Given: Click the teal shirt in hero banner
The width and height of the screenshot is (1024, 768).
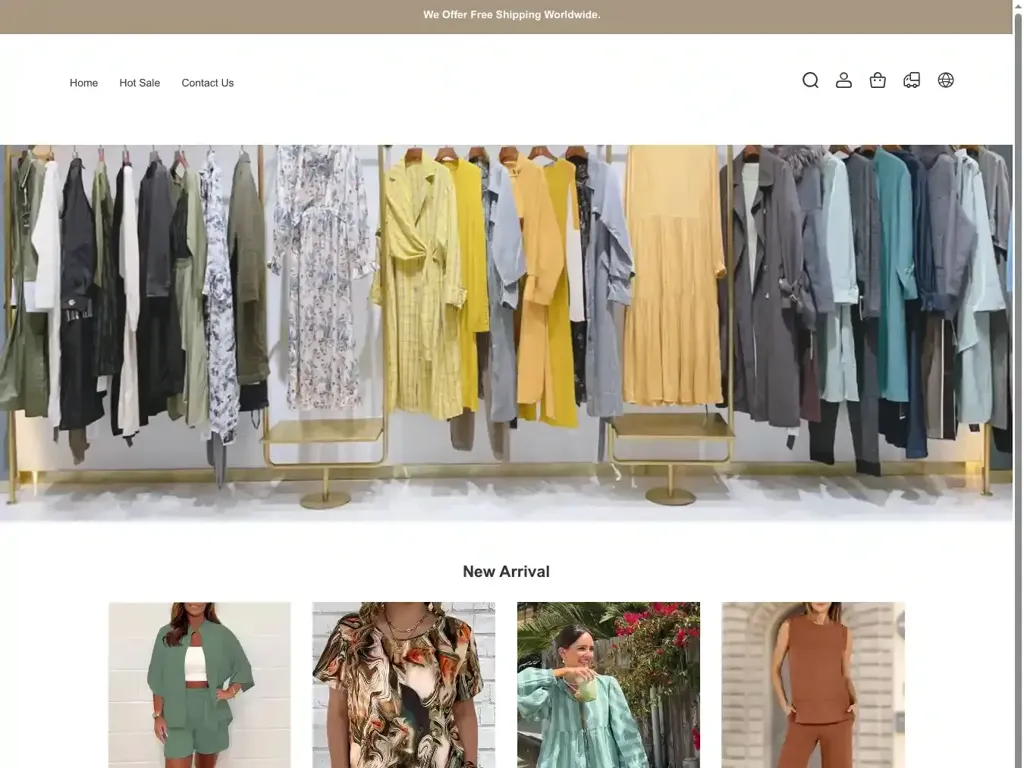Looking at the screenshot, I should pyautogui.click(x=892, y=270).
